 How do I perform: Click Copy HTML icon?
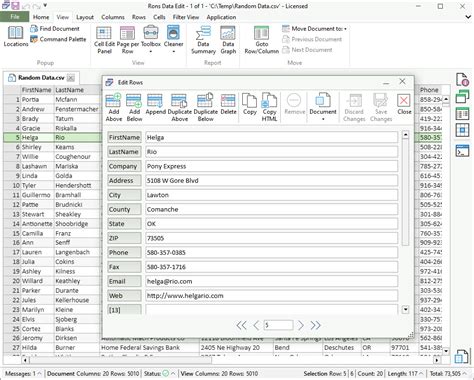tap(269, 107)
